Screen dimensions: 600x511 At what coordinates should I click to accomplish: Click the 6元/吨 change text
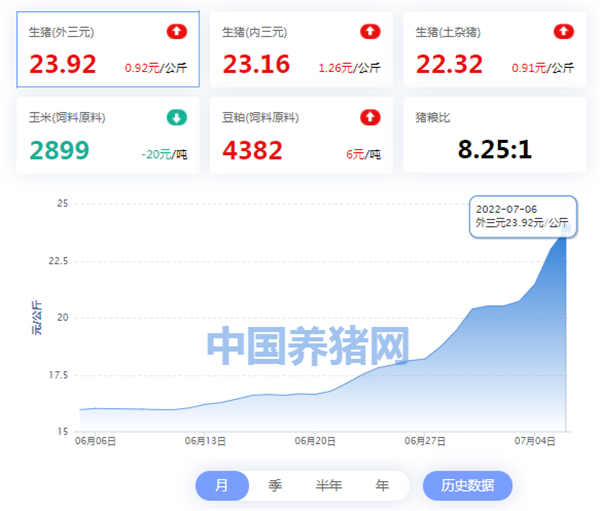point(363,154)
